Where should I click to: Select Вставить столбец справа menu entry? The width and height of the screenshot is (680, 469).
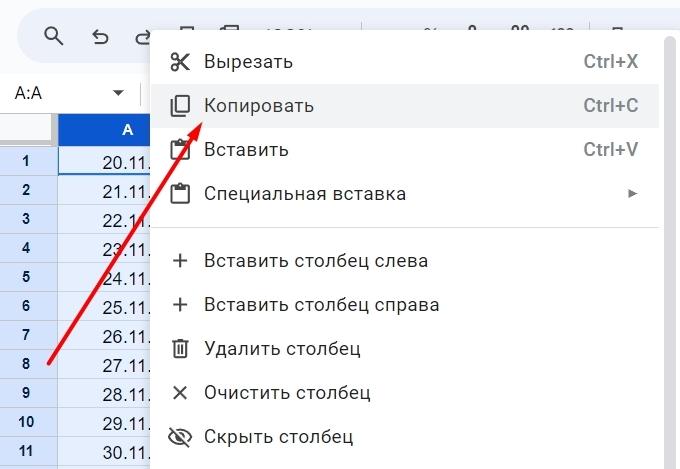(321, 305)
